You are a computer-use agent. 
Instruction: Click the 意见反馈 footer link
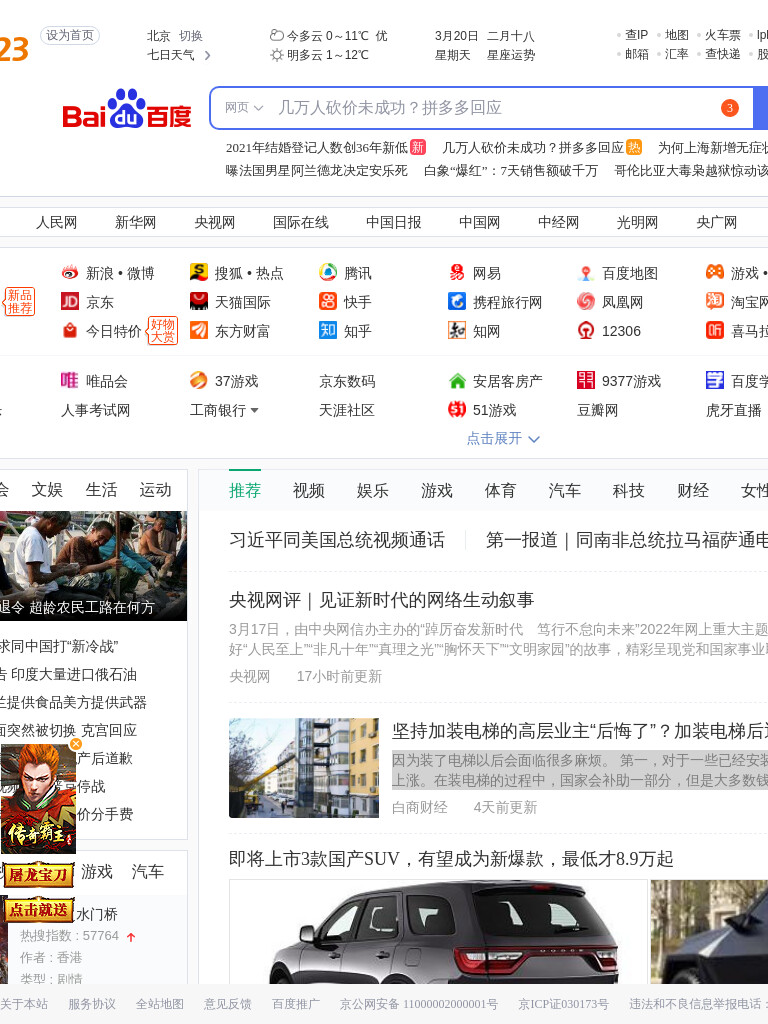227,1004
